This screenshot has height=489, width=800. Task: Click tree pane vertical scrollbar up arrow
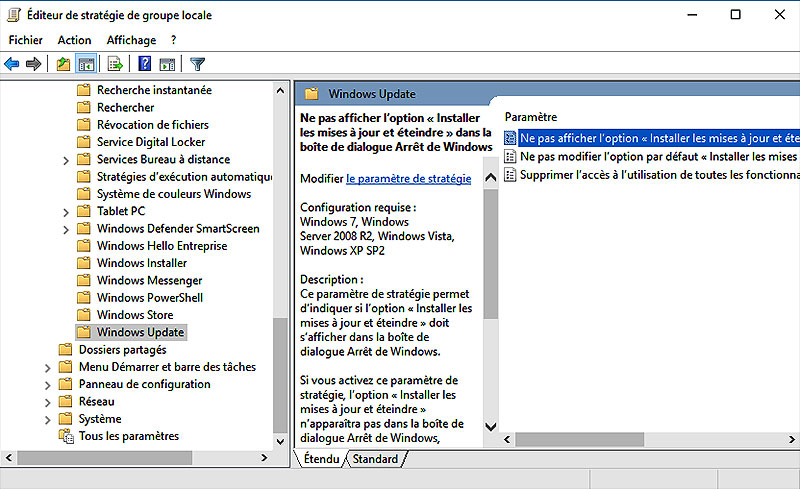280,90
